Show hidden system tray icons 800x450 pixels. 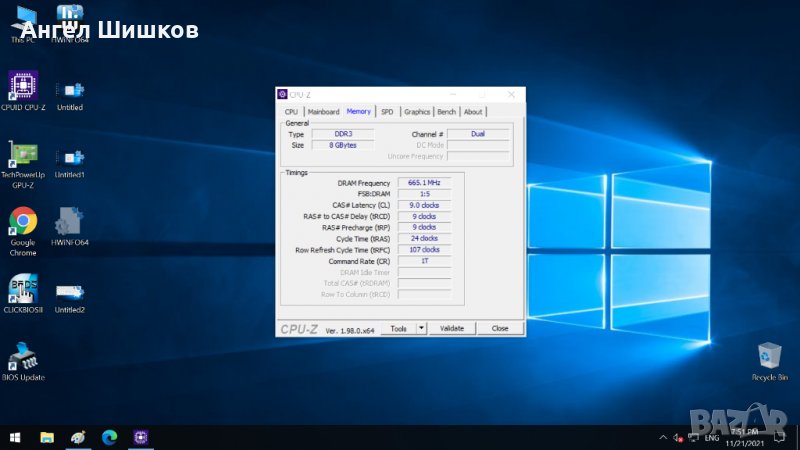coord(663,437)
